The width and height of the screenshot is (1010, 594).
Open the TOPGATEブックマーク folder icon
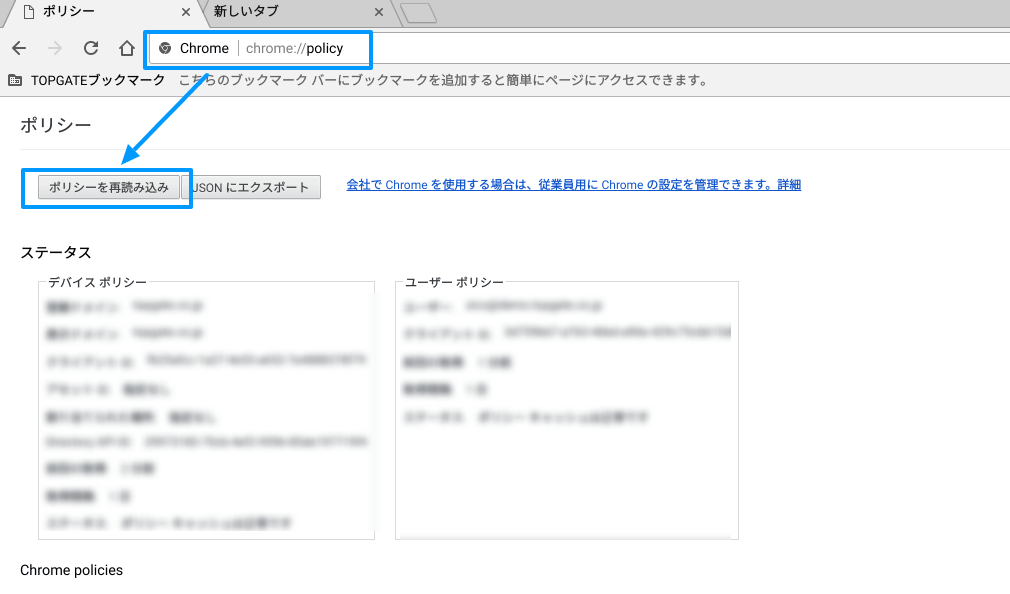click(x=15, y=81)
